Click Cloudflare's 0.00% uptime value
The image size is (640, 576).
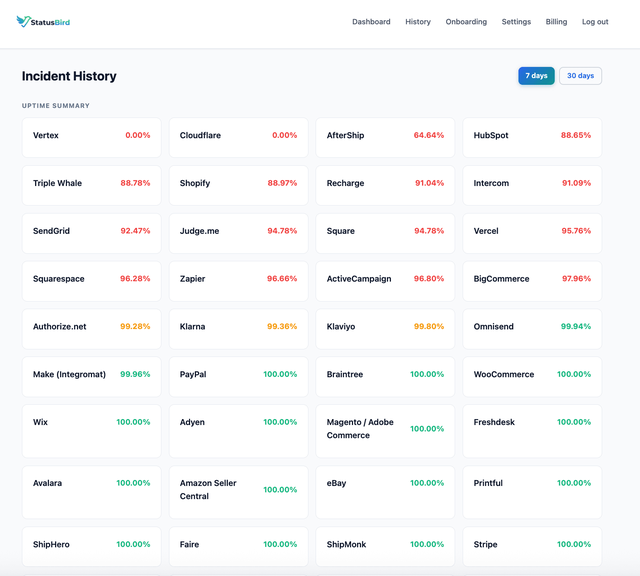click(284, 135)
